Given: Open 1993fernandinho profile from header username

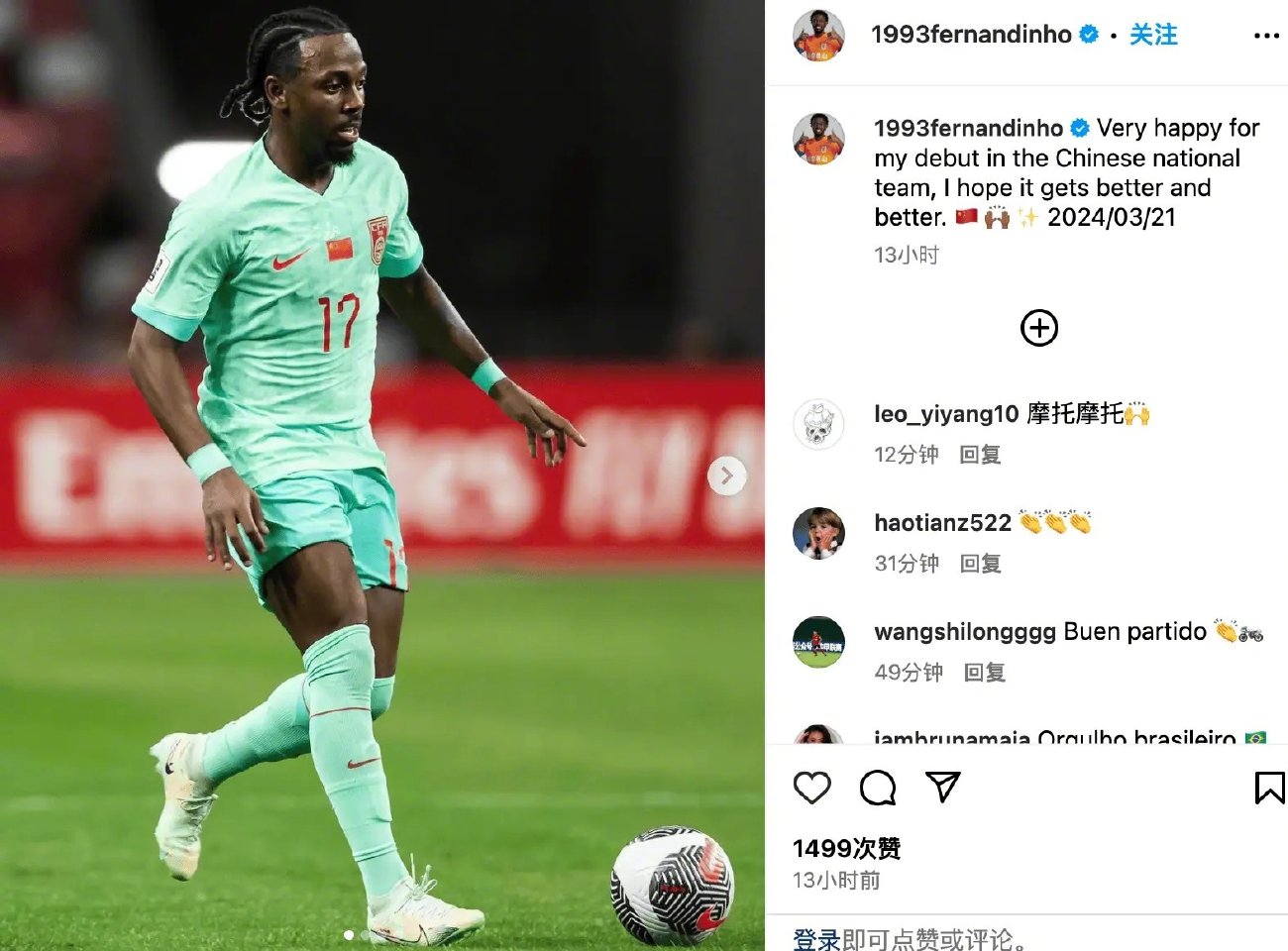Looking at the screenshot, I should pyautogui.click(x=971, y=35).
